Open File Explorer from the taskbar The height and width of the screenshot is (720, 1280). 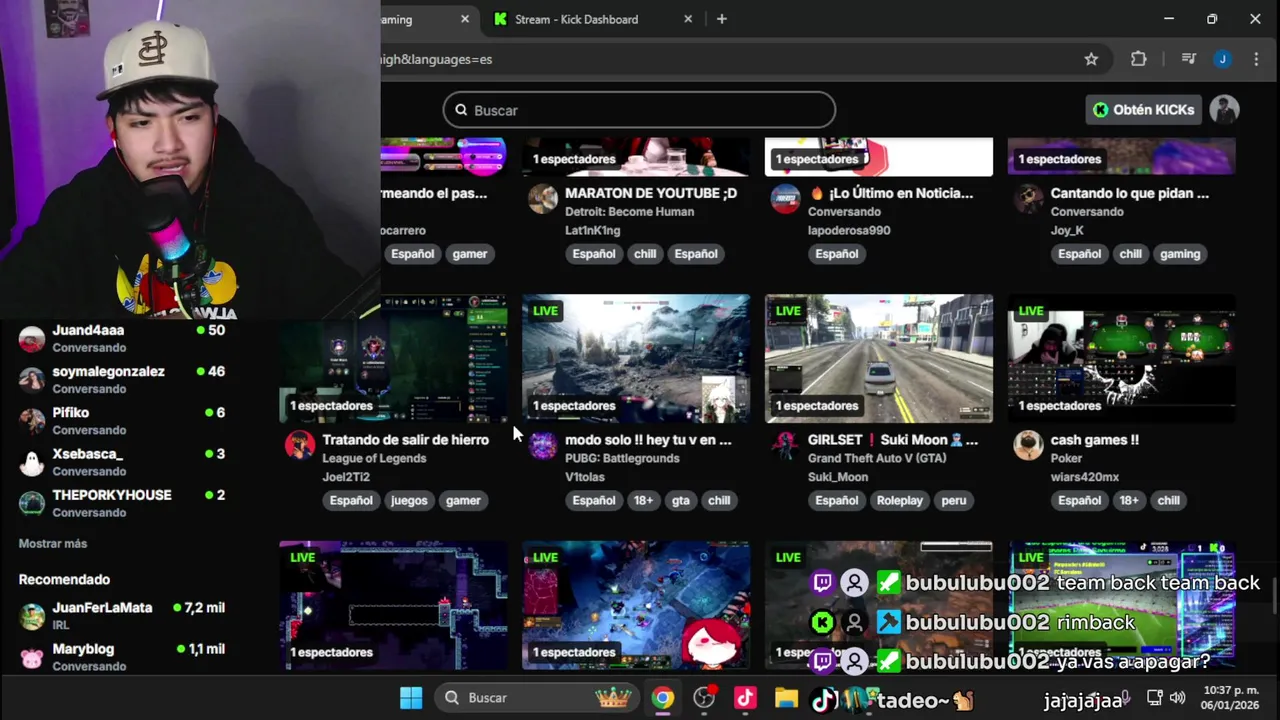[786, 698]
